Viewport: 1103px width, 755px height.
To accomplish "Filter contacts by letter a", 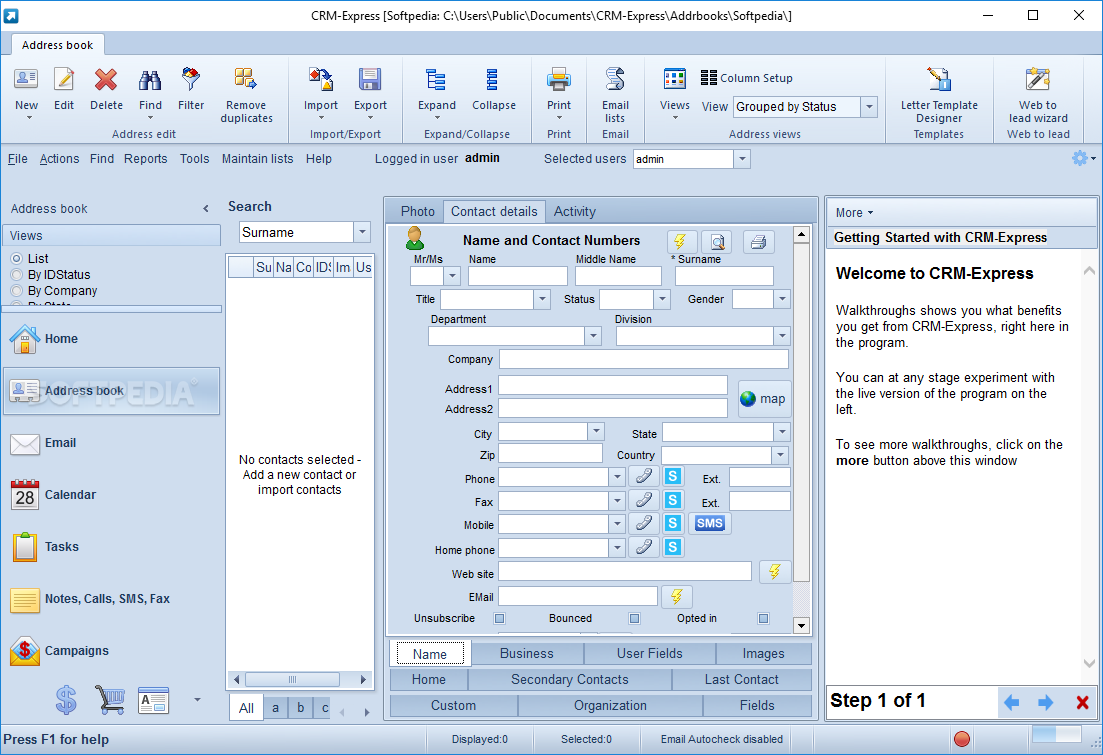I will 275,708.
